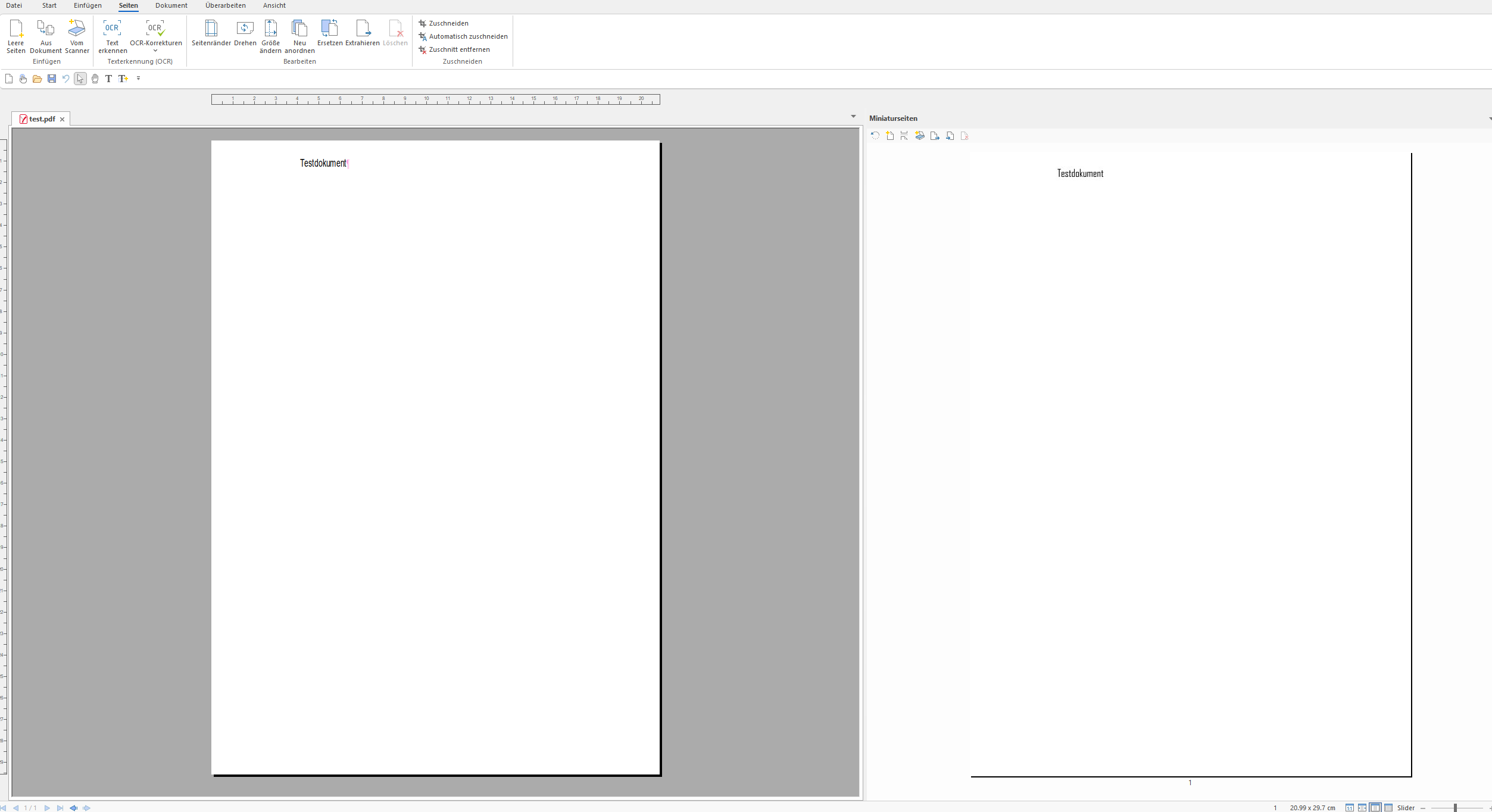The image size is (1492, 812).
Task: Toggle the arrow selection tool
Action: (80, 79)
